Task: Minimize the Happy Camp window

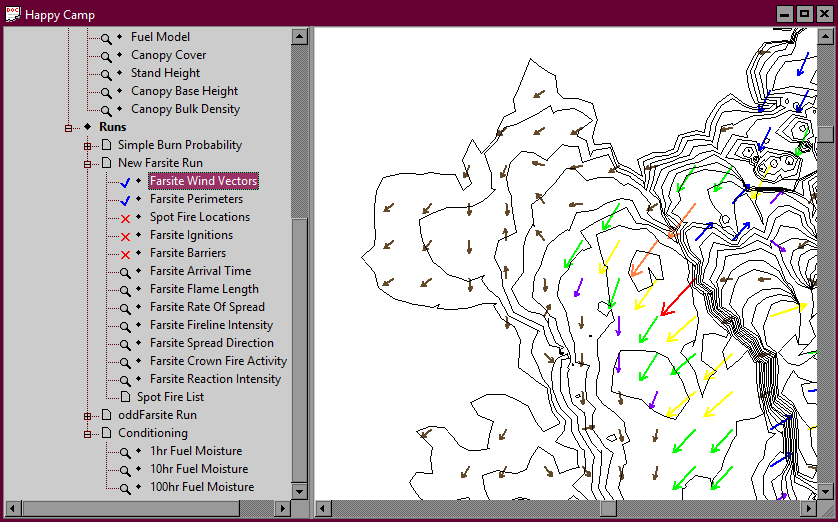Action: click(785, 14)
